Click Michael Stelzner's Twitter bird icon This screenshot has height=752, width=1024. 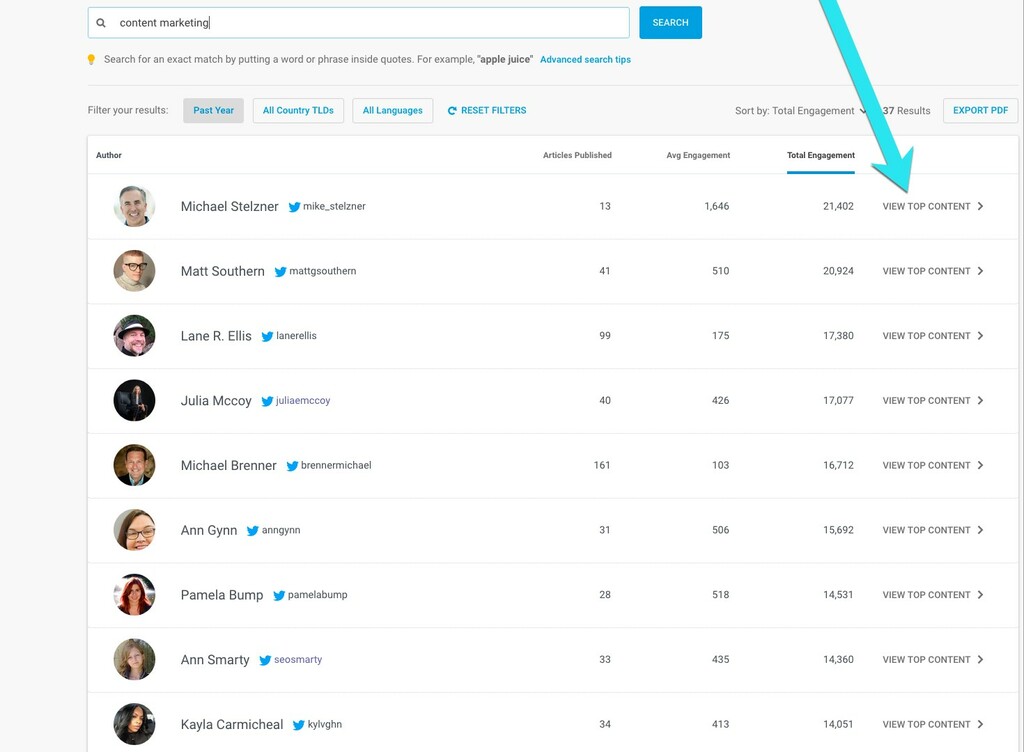click(x=294, y=207)
